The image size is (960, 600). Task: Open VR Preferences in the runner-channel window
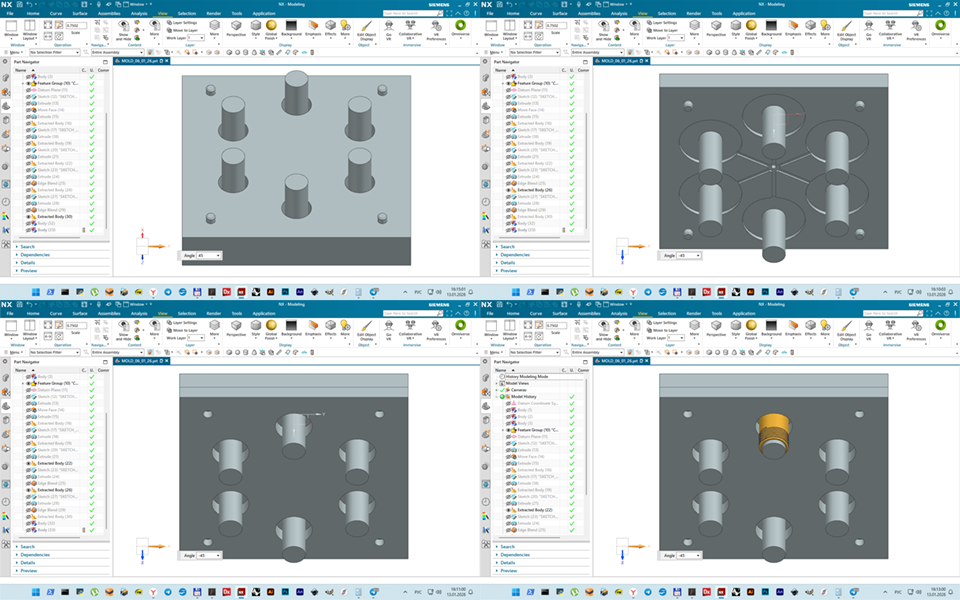coord(916,29)
